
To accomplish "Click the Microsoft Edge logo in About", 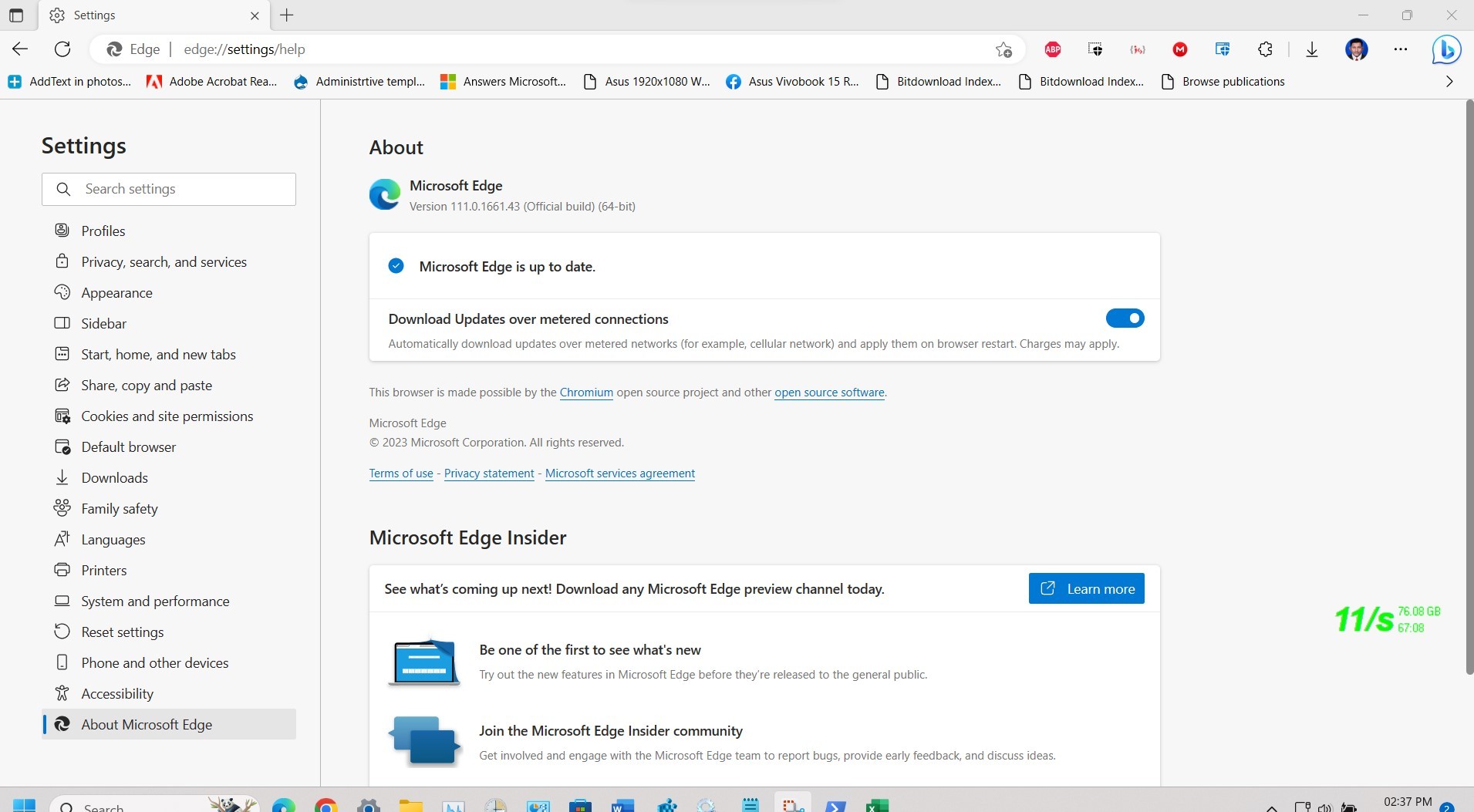I will tap(384, 194).
